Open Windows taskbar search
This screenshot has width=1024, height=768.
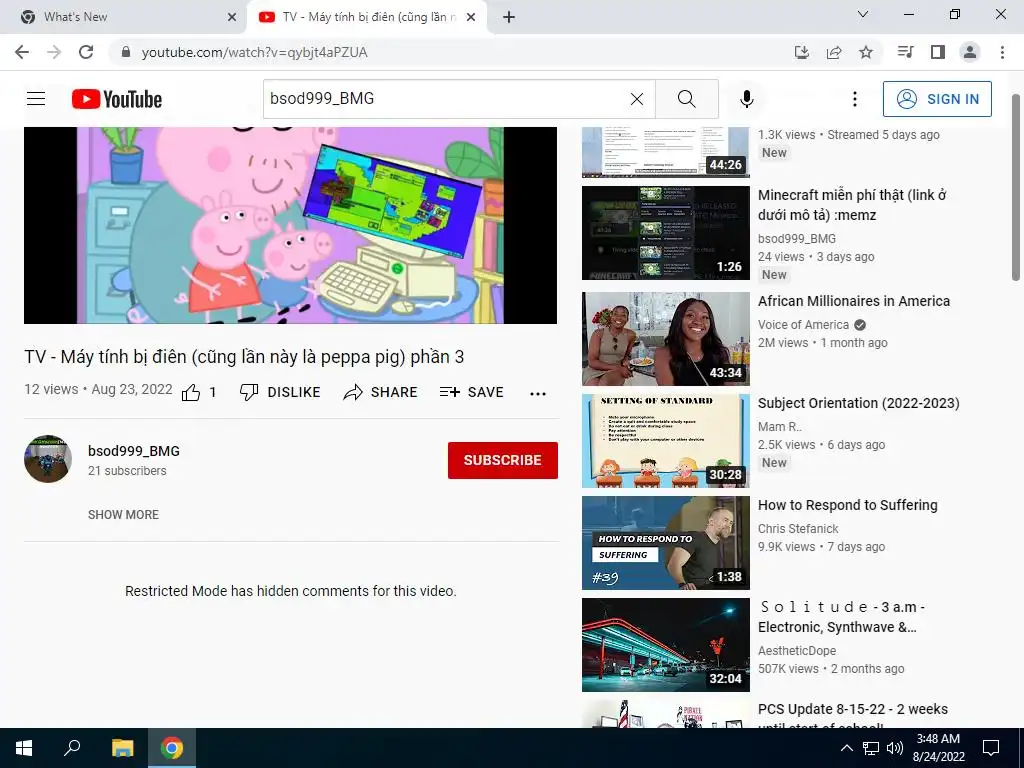(x=72, y=748)
